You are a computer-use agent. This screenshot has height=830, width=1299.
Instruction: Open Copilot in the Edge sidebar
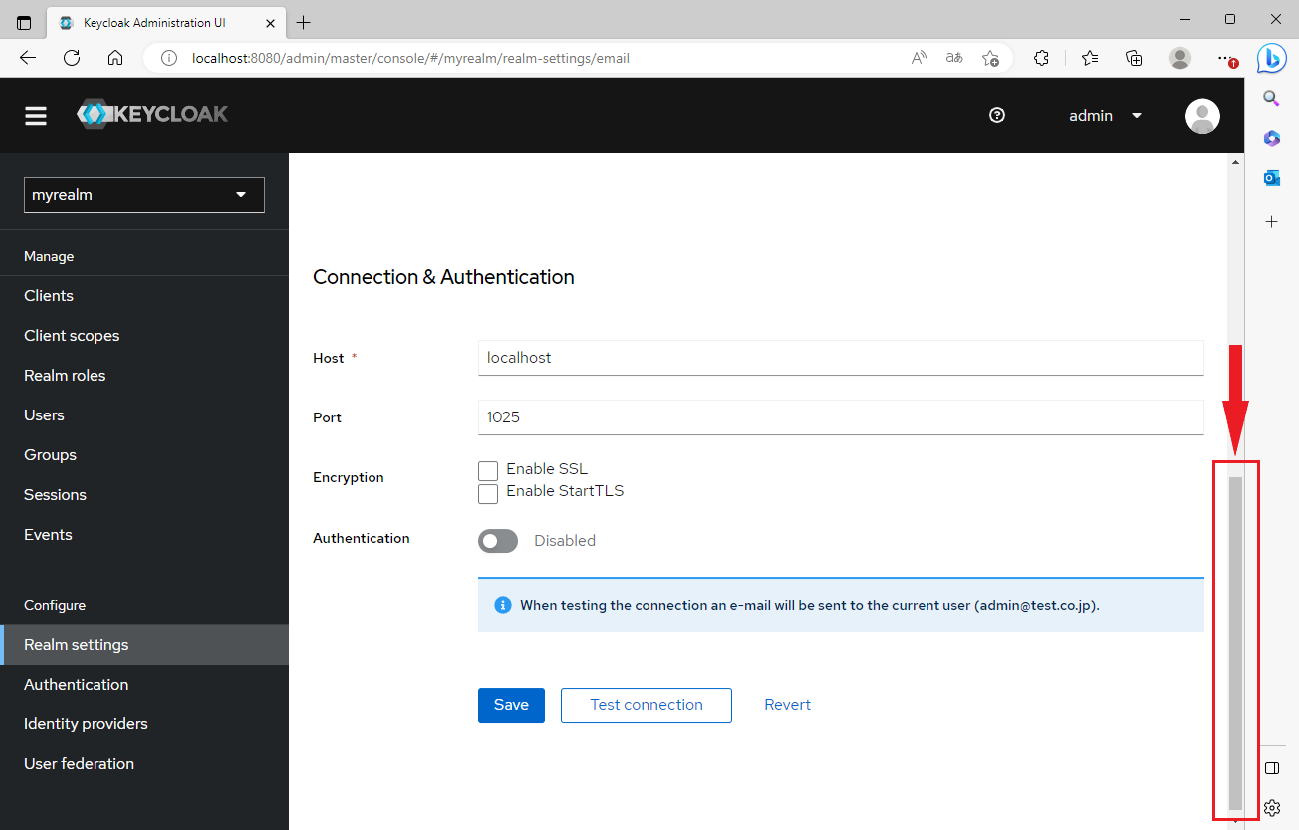1271,58
